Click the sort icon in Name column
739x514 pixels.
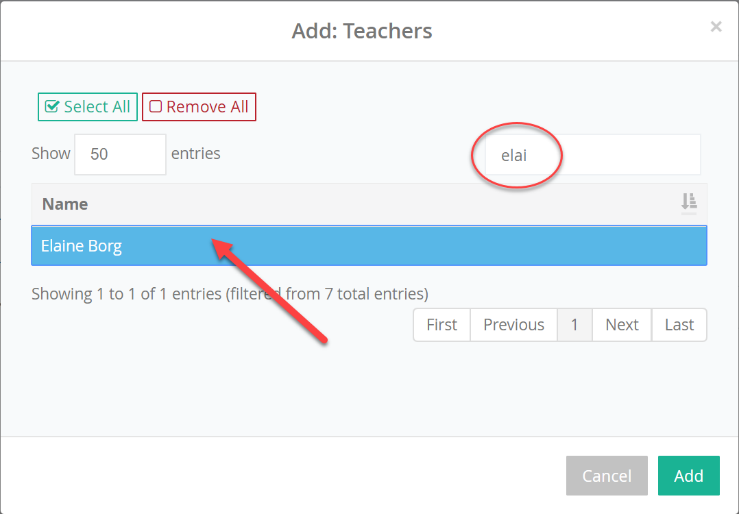click(689, 202)
